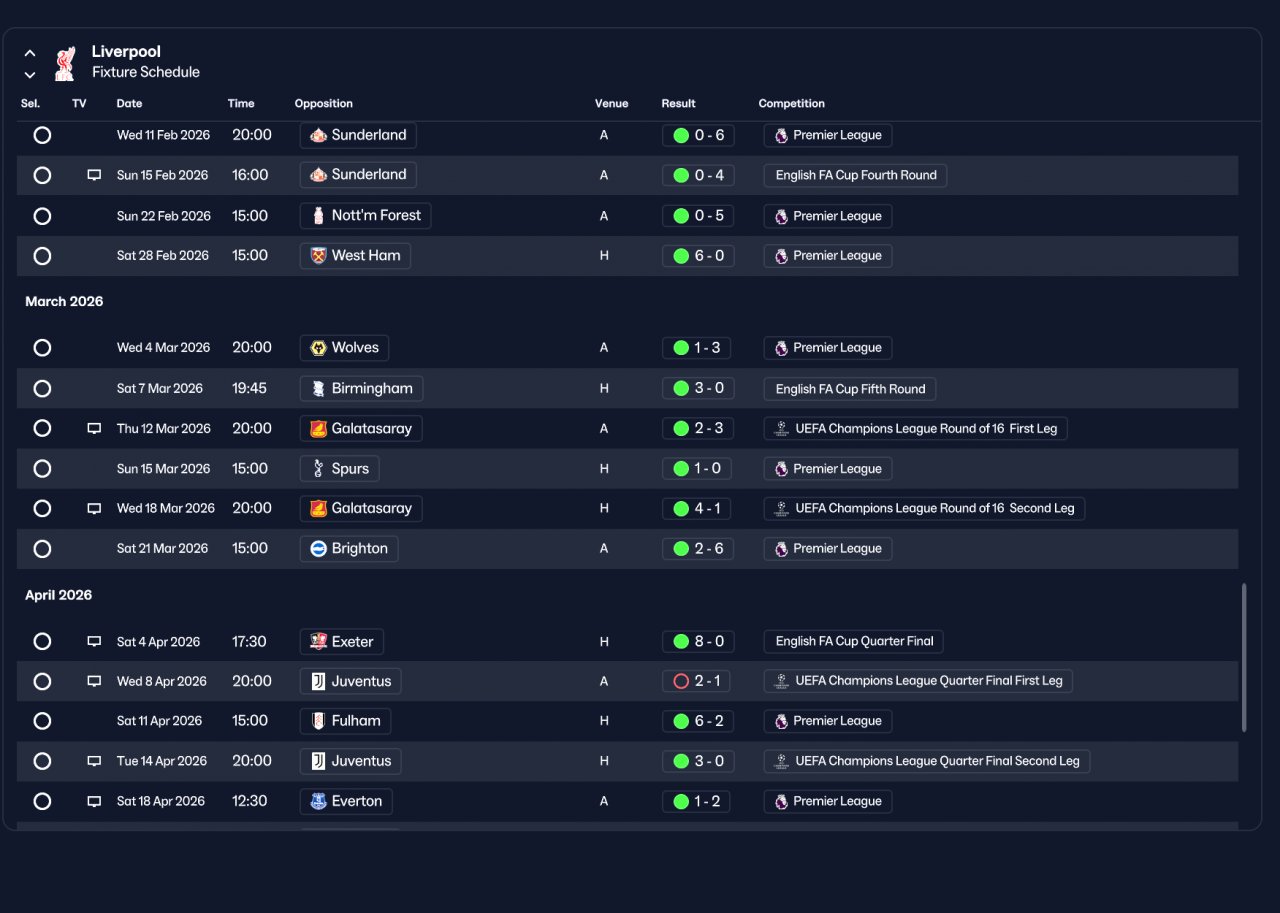1280x913 pixels.
Task: Click Exeter club badge icon
Action: [x=318, y=642]
